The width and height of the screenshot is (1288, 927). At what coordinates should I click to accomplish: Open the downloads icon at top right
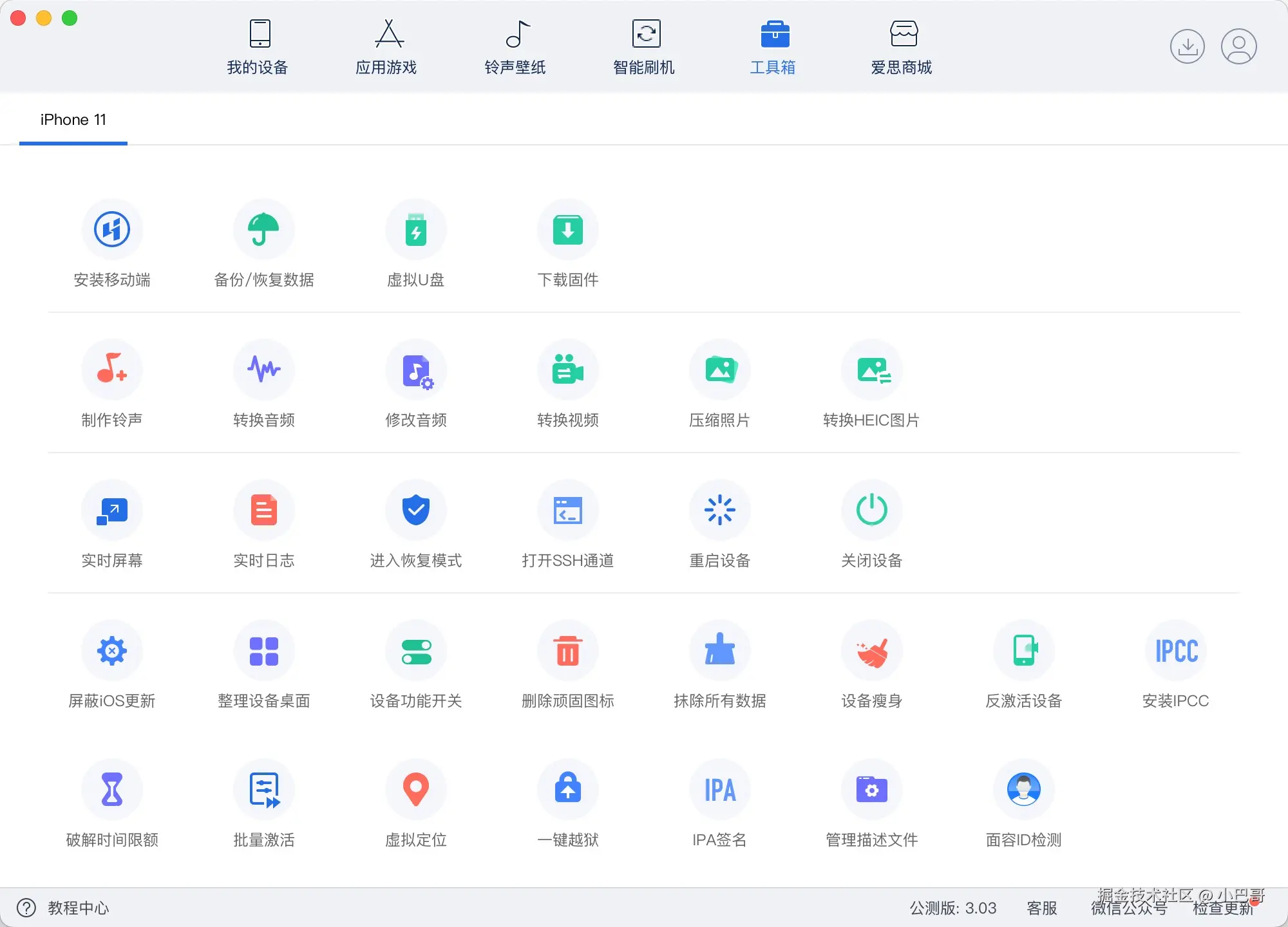pyautogui.click(x=1187, y=46)
